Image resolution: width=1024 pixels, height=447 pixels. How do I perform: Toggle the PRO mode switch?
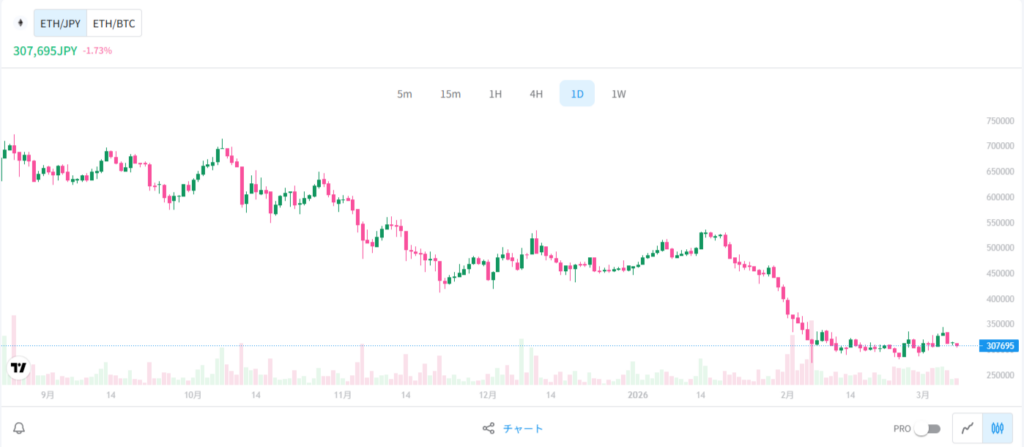click(928, 428)
